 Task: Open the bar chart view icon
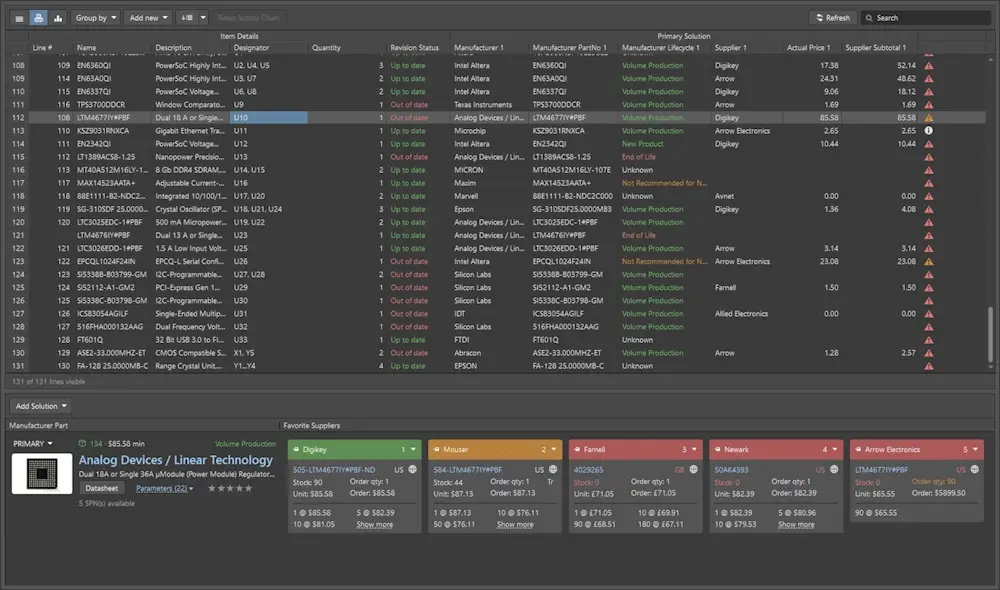point(58,18)
